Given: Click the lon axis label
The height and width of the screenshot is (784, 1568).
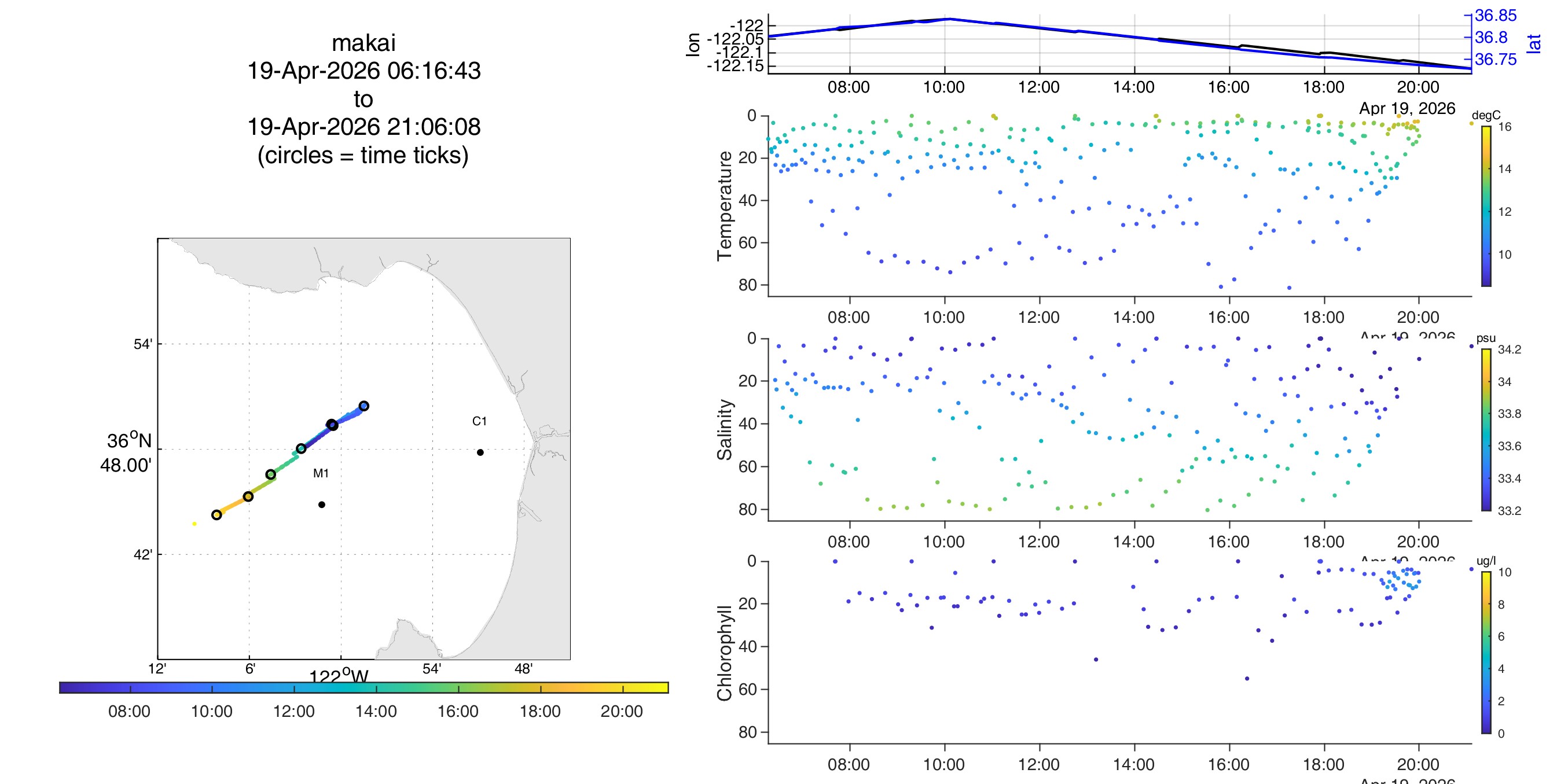Looking at the screenshot, I should point(693,45).
